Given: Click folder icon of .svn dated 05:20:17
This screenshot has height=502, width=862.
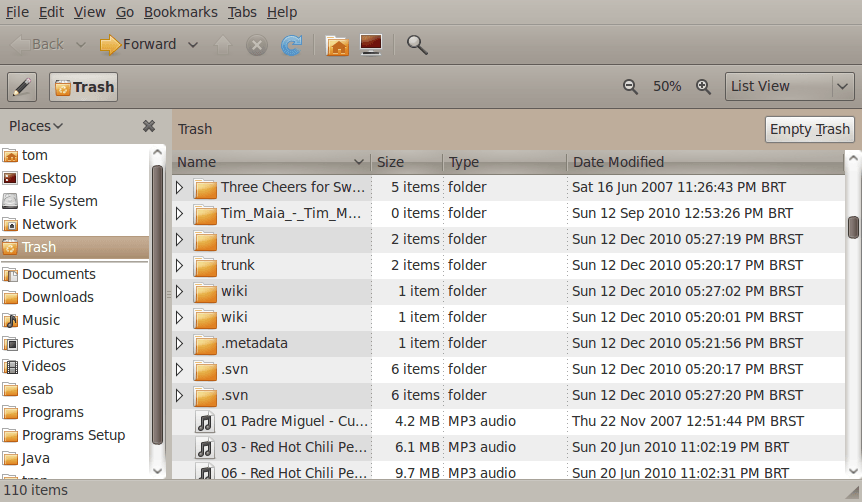Looking at the screenshot, I should [x=205, y=370].
